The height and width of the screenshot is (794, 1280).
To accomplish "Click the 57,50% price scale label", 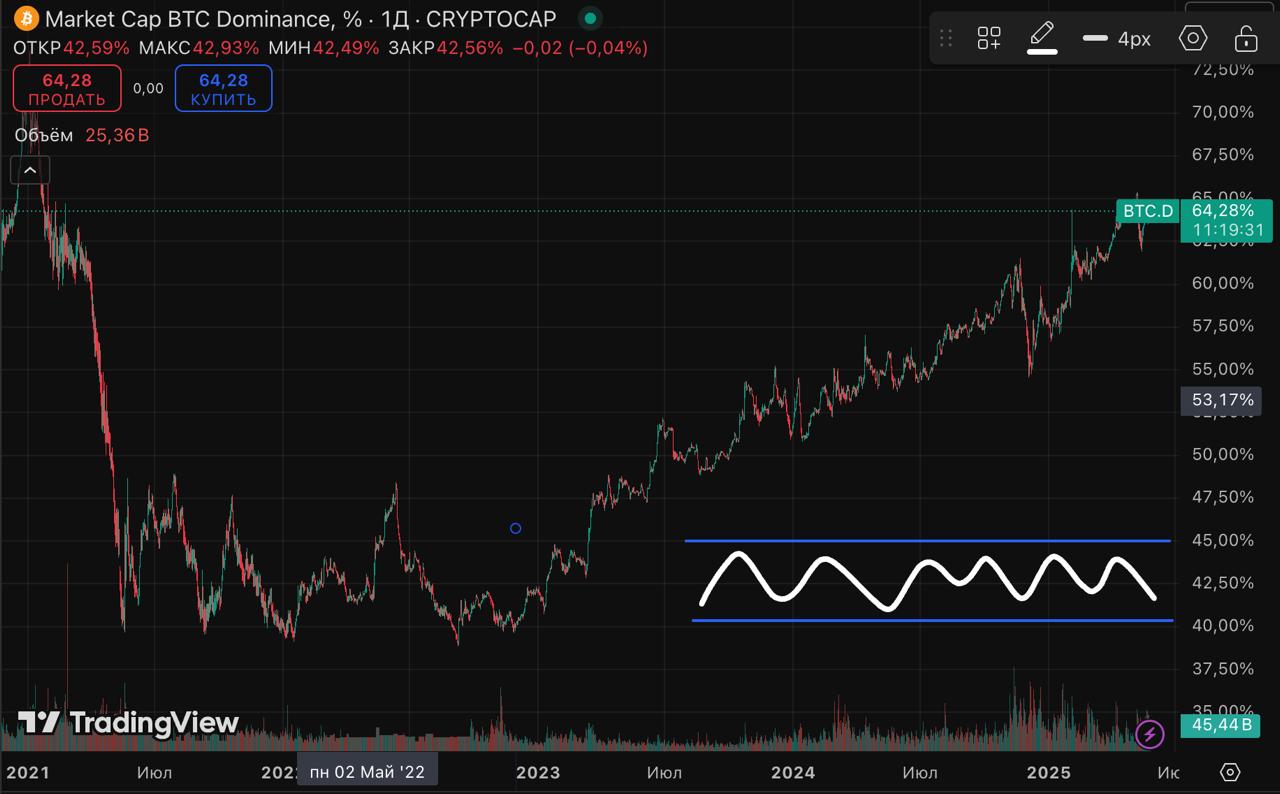I will 1223,326.
